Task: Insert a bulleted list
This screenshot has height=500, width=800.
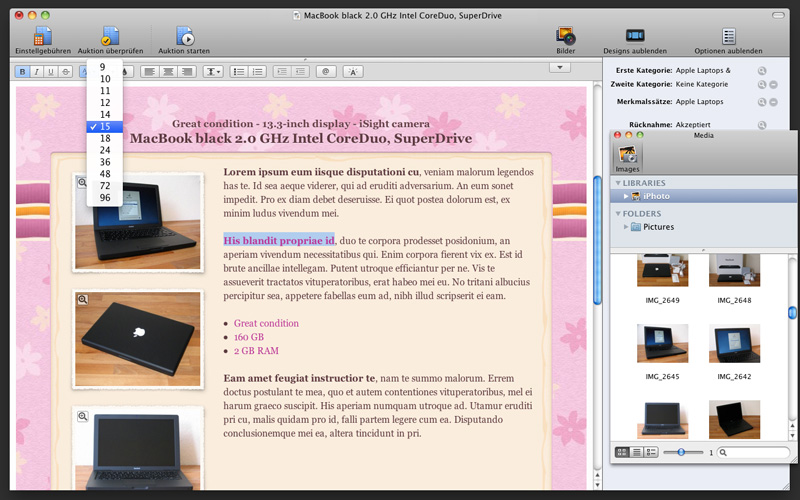Action: 239,72
